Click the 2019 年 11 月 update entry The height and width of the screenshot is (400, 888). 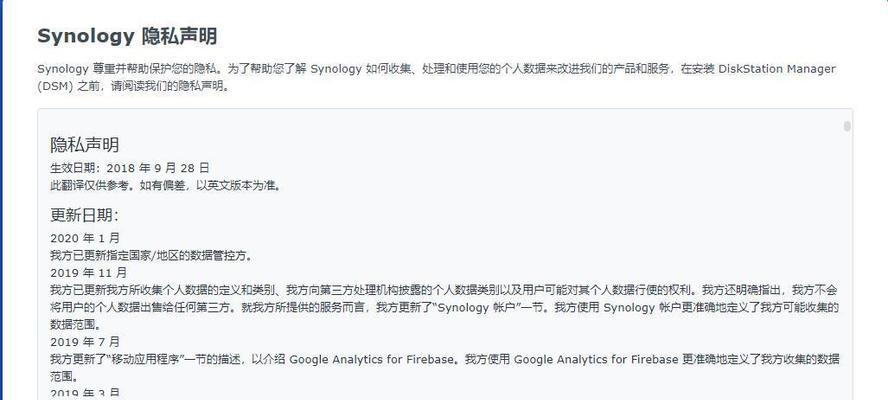click(89, 273)
